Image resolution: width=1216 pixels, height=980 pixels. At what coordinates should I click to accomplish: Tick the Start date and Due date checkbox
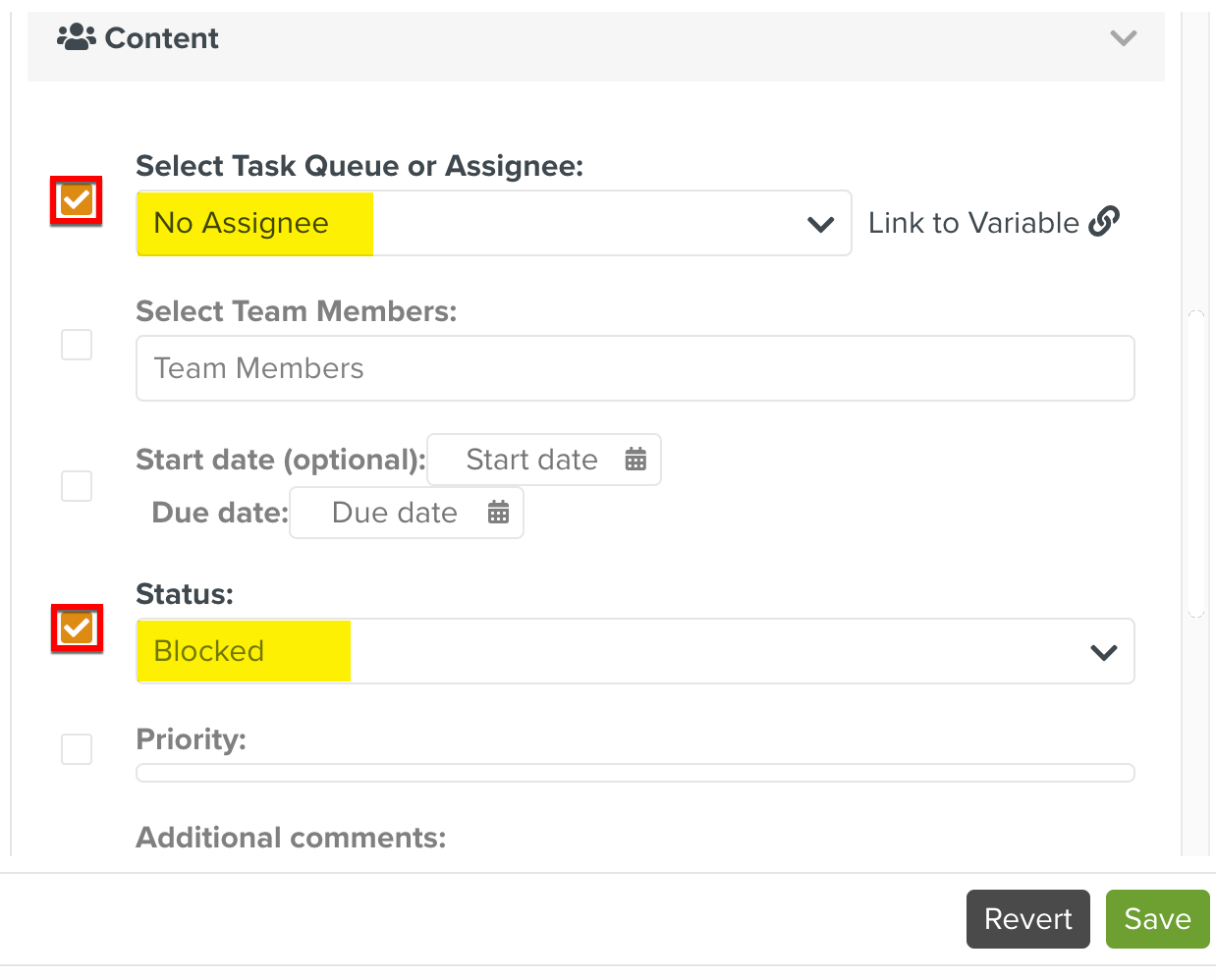[77, 486]
